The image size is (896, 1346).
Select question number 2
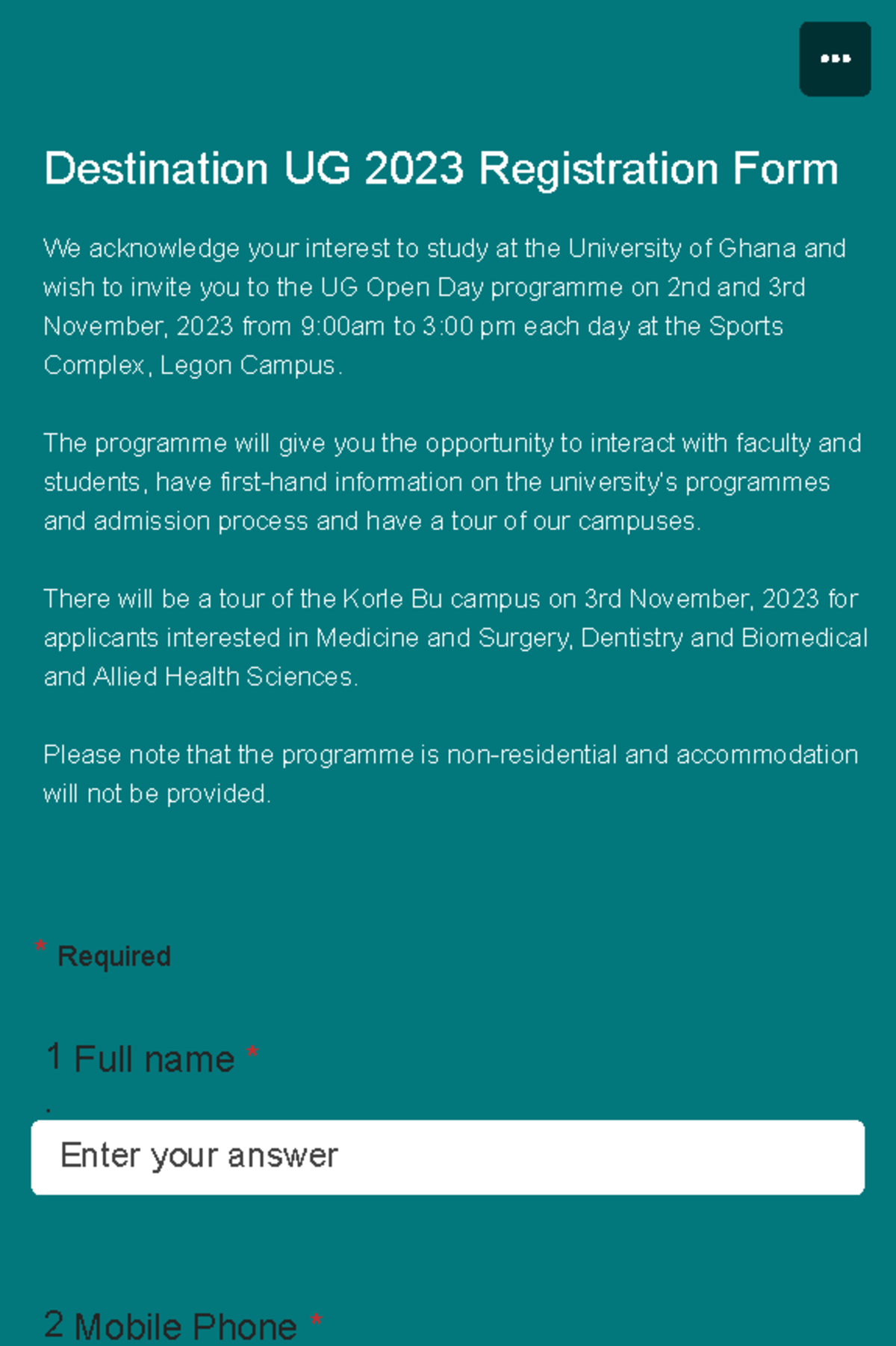(x=53, y=1324)
